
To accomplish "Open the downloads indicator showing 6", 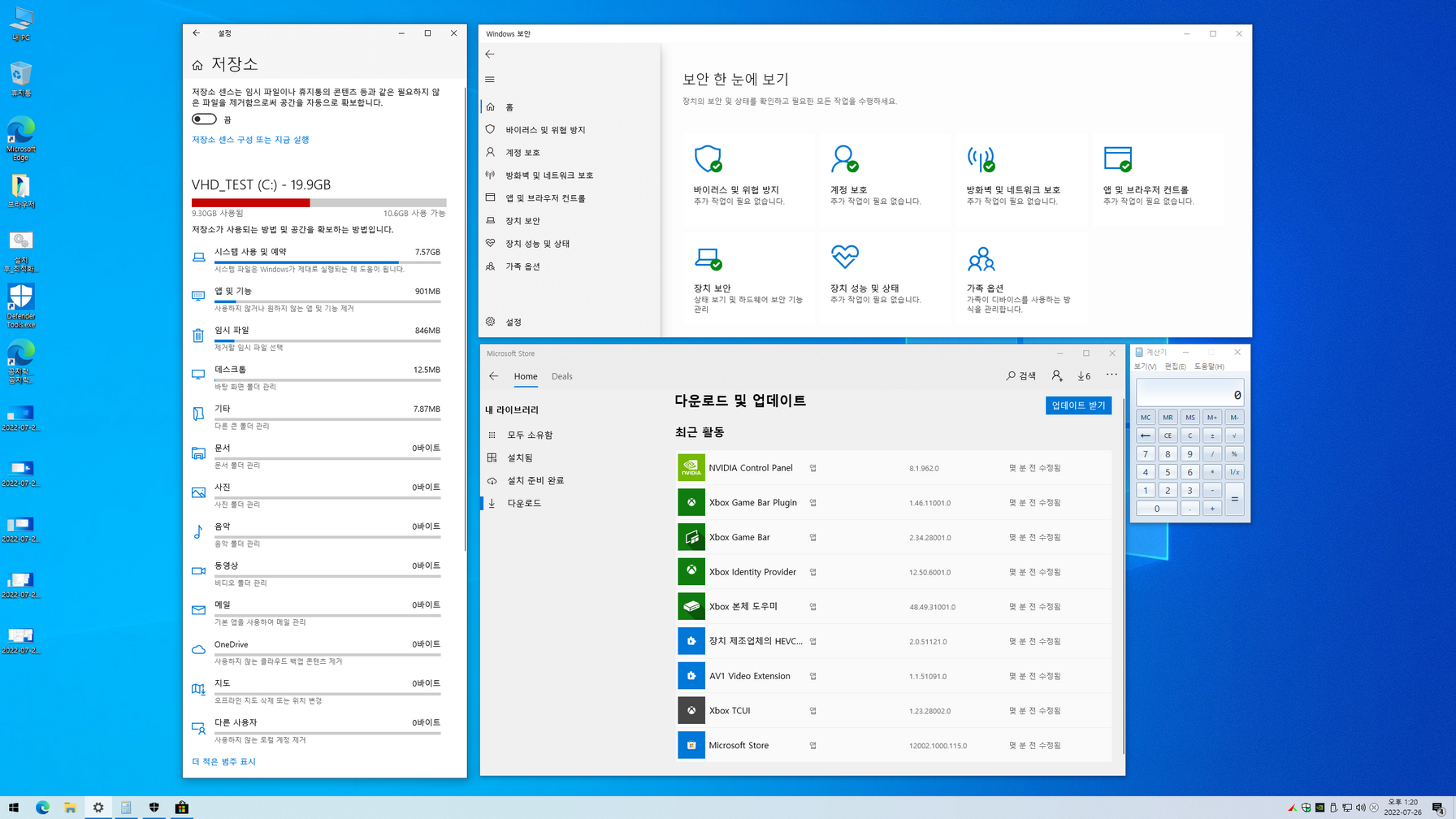I will tap(1085, 375).
